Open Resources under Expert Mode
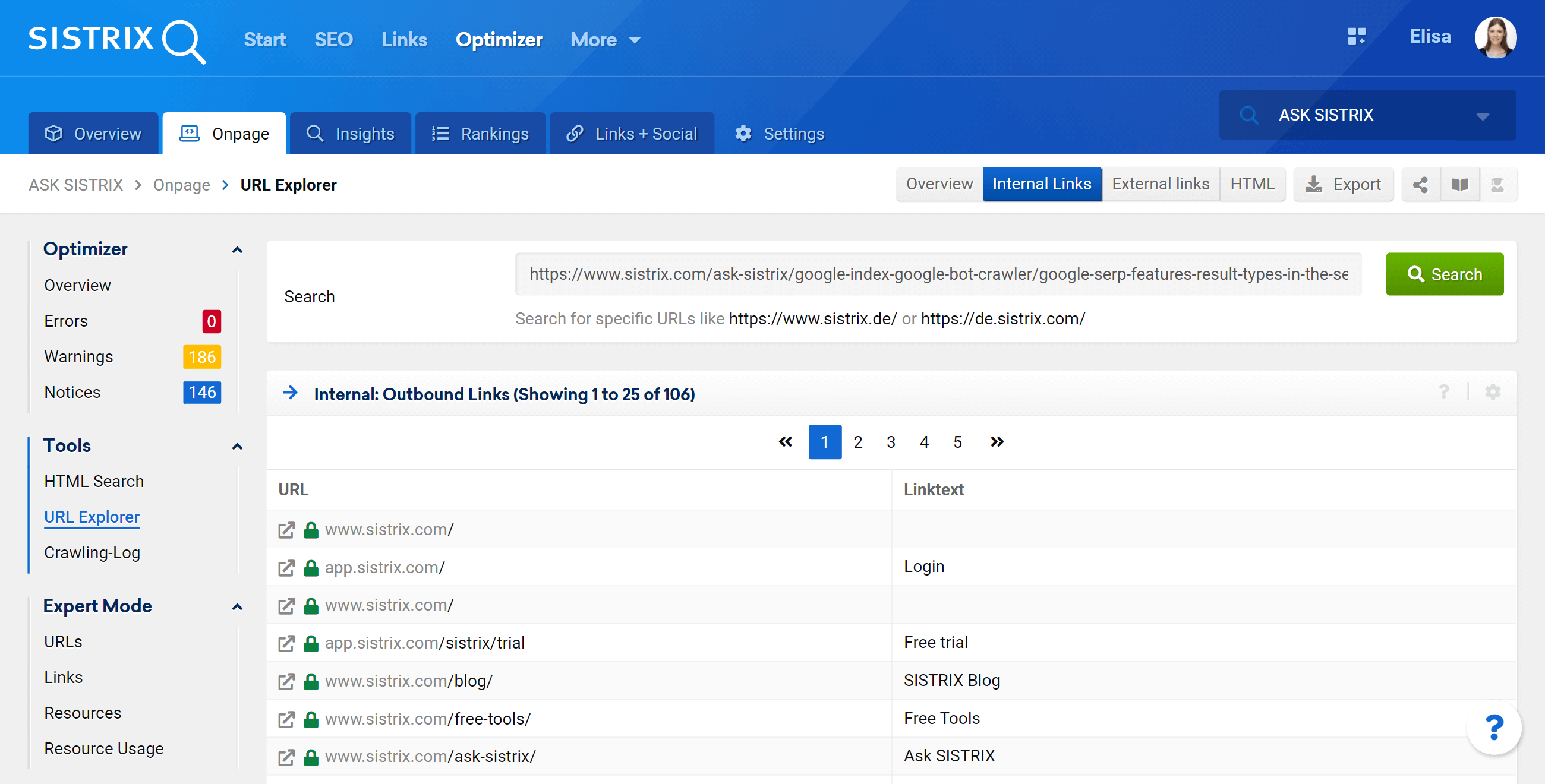The width and height of the screenshot is (1545, 784). pos(82,713)
